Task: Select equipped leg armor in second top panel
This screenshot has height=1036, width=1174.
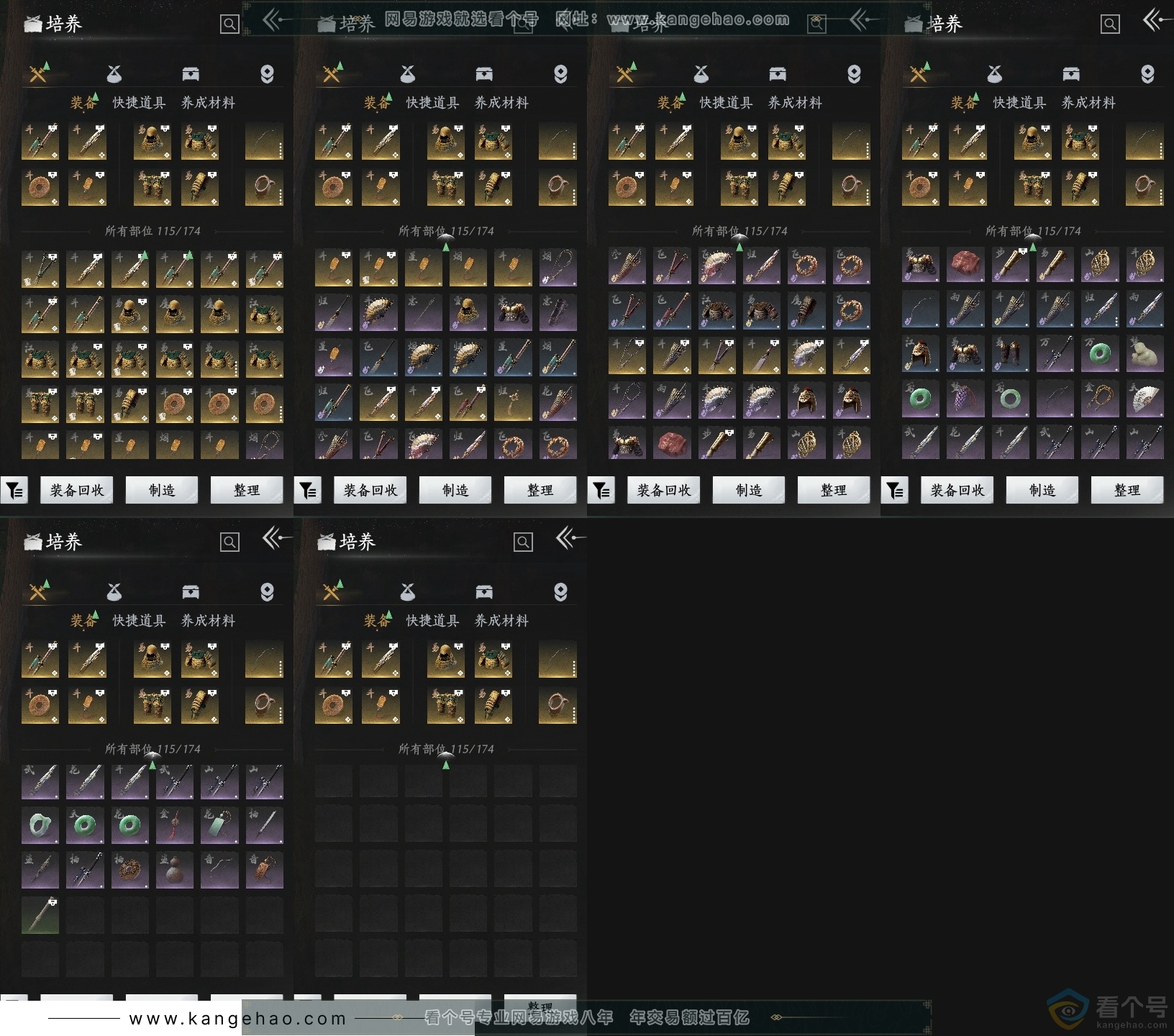Action: pos(446,187)
